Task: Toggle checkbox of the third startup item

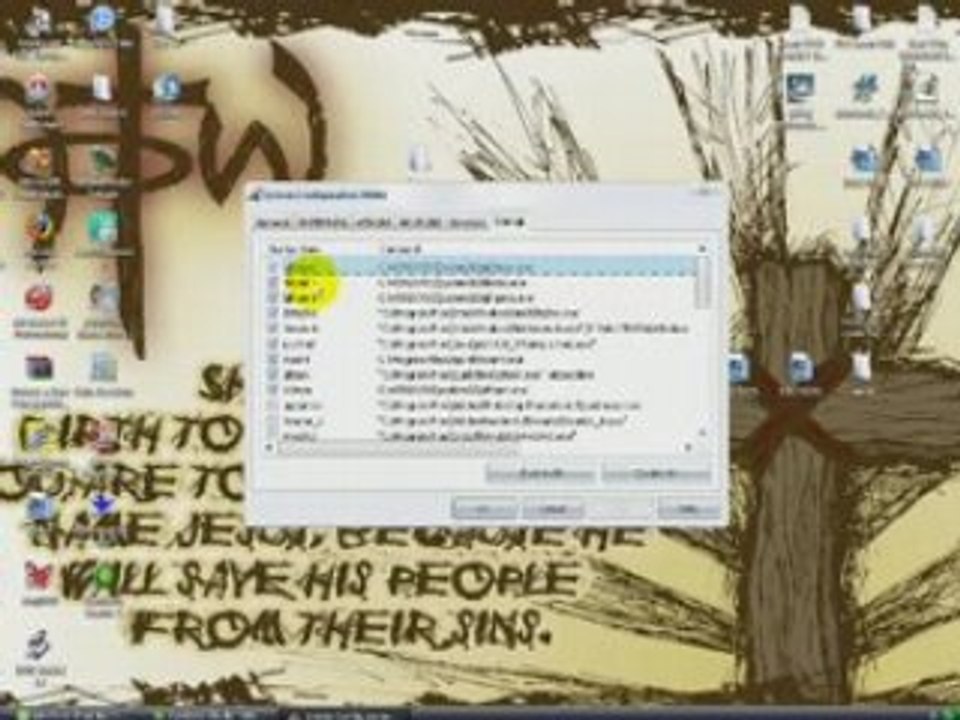Action: coord(274,298)
